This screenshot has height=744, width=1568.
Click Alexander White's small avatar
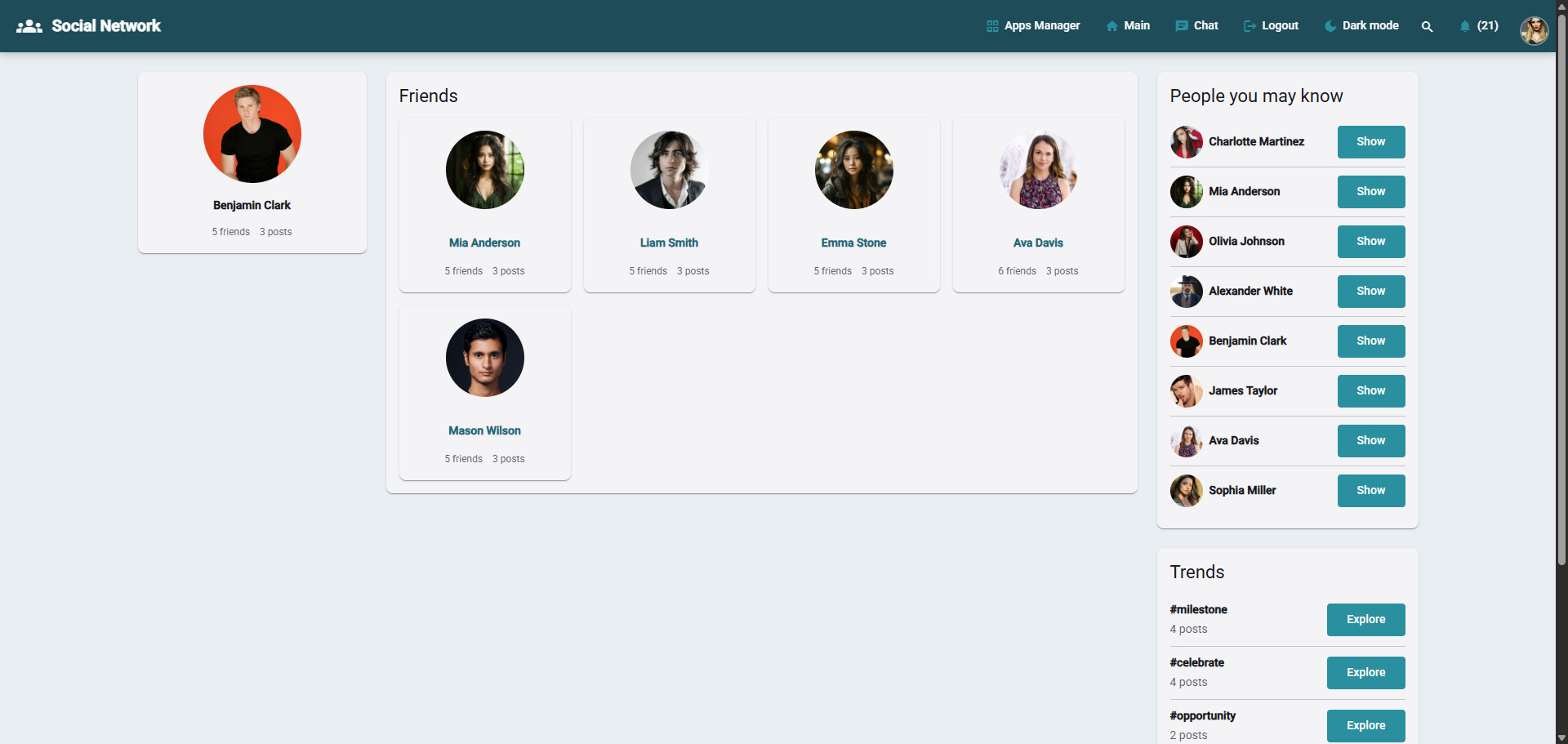pyautogui.click(x=1187, y=292)
